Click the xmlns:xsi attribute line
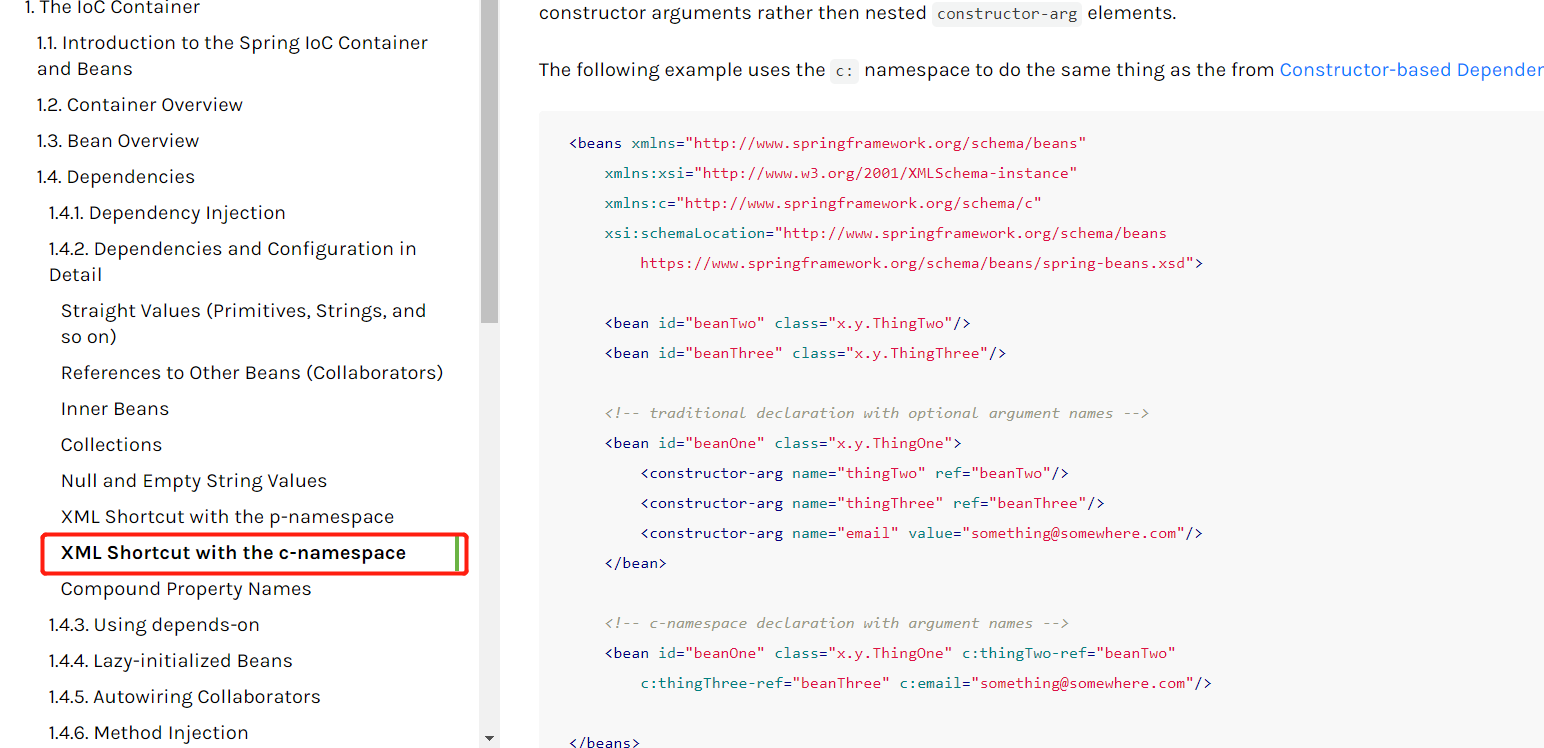Screen dimensions: 1544x748 pos(841,173)
